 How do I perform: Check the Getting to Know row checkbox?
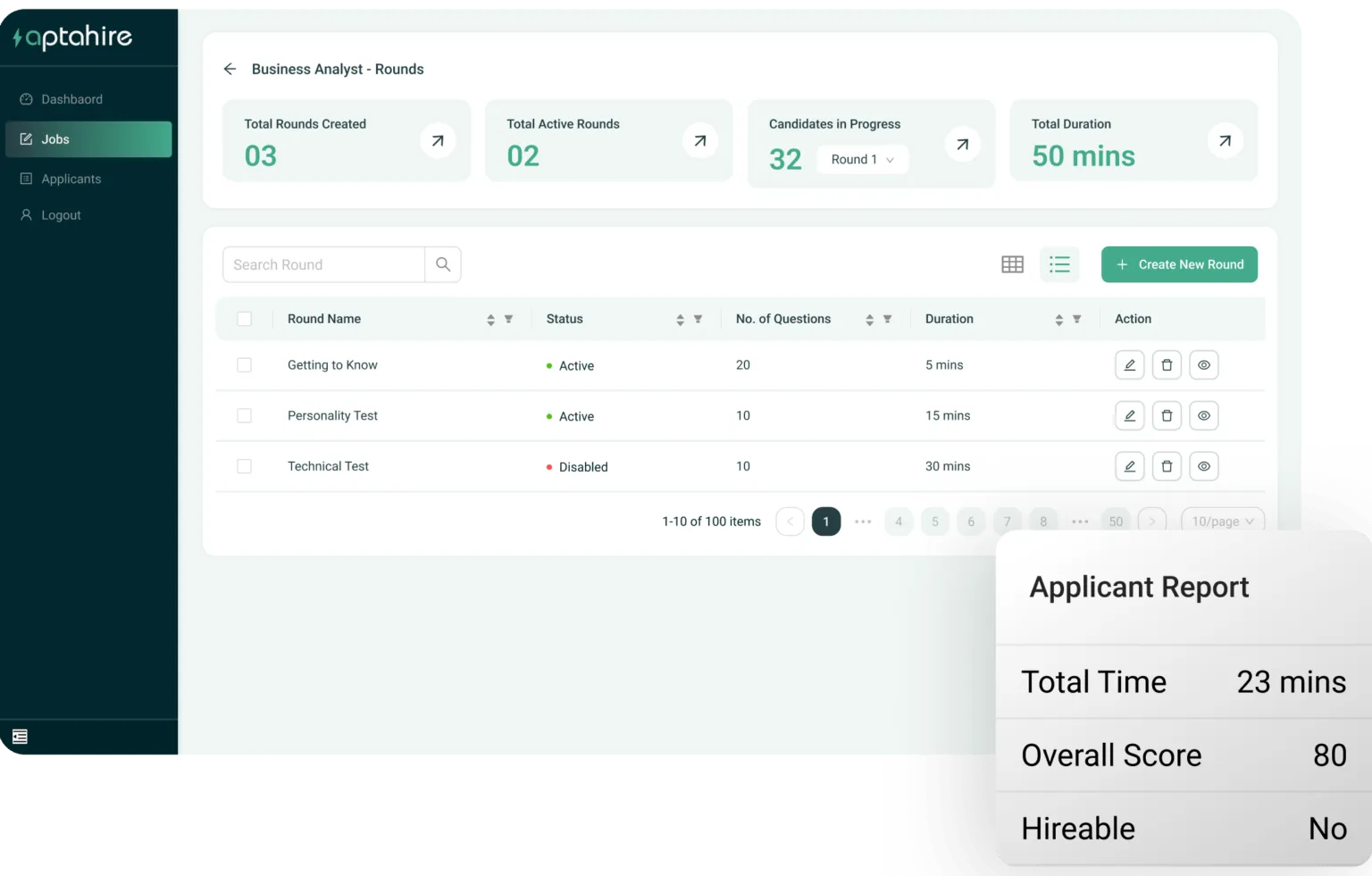[244, 365]
